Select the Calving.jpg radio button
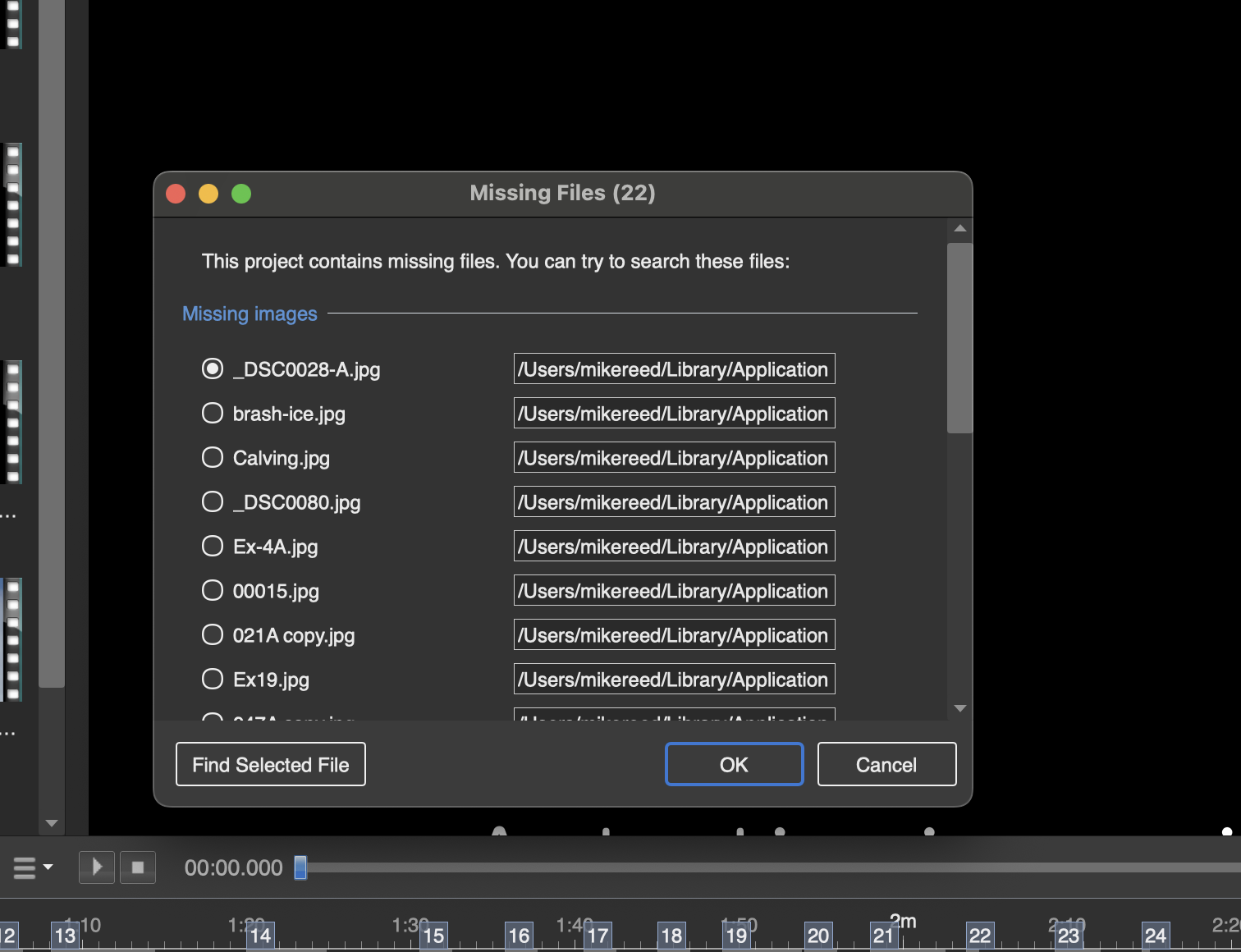 pos(213,458)
